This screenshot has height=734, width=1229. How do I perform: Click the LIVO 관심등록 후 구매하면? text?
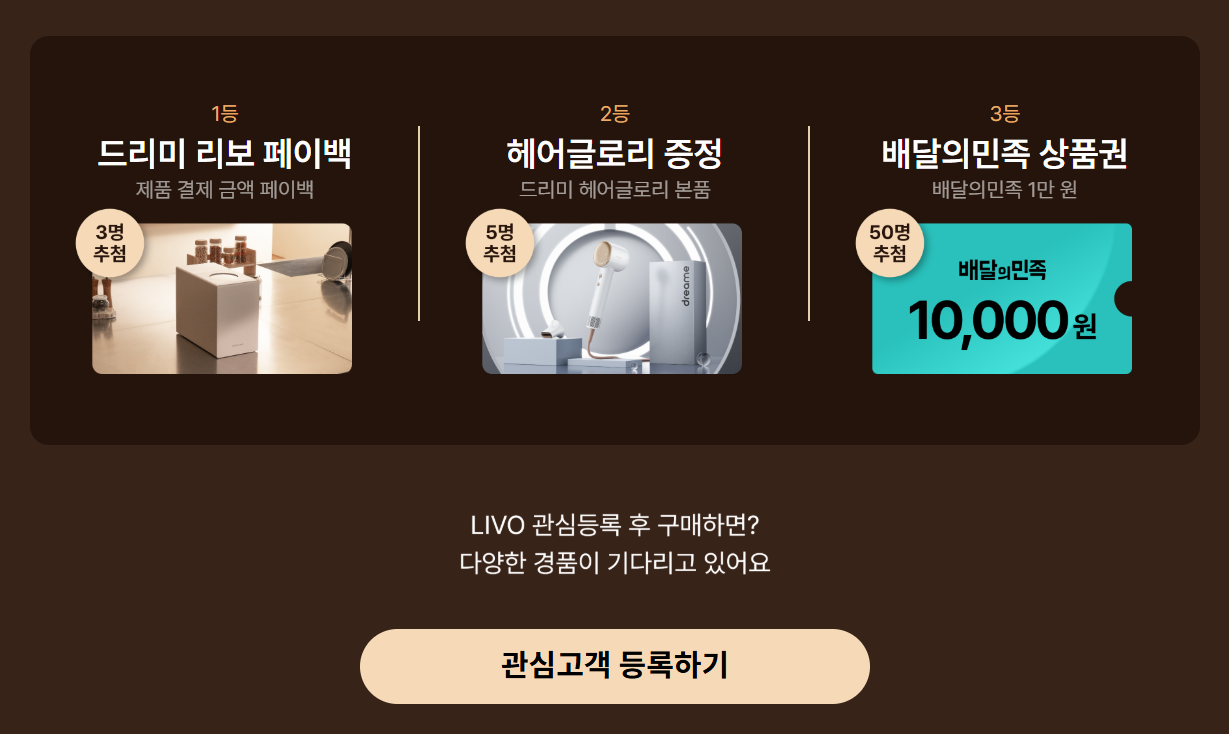(614, 525)
